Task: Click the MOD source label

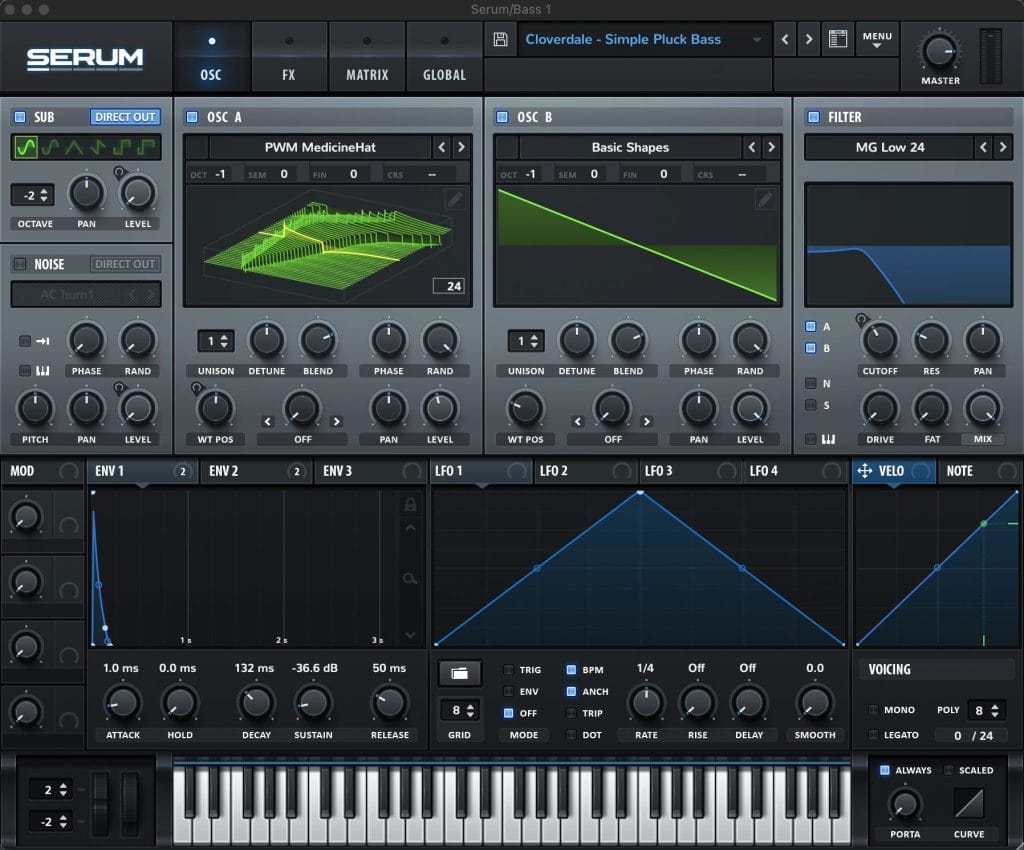Action: click(22, 471)
